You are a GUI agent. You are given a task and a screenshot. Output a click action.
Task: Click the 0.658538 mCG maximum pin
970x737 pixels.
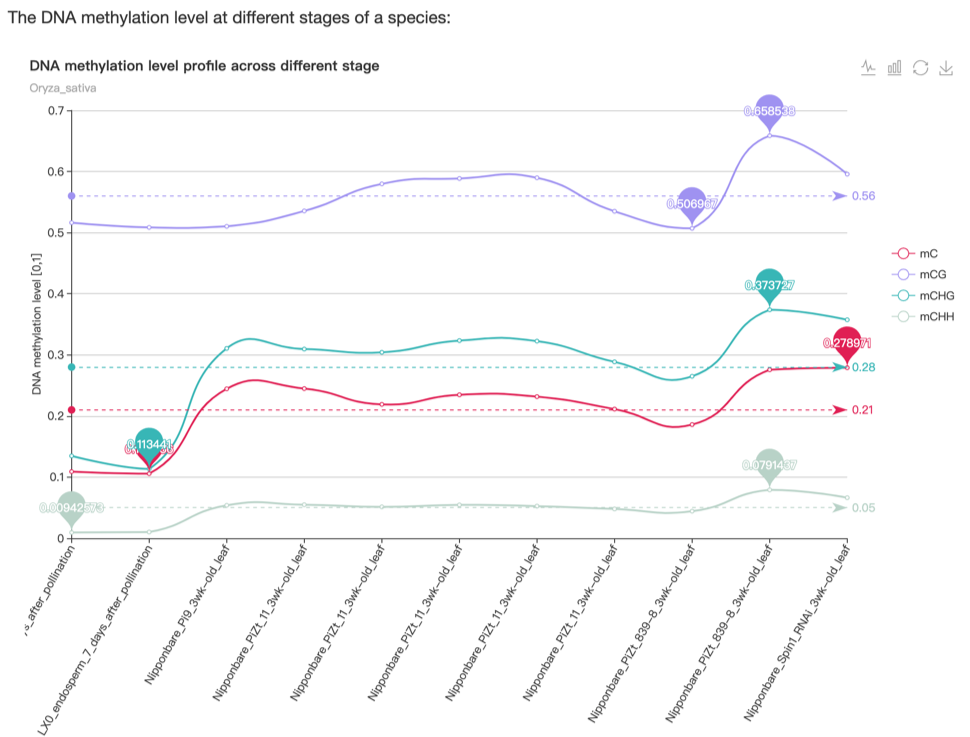pos(769,111)
